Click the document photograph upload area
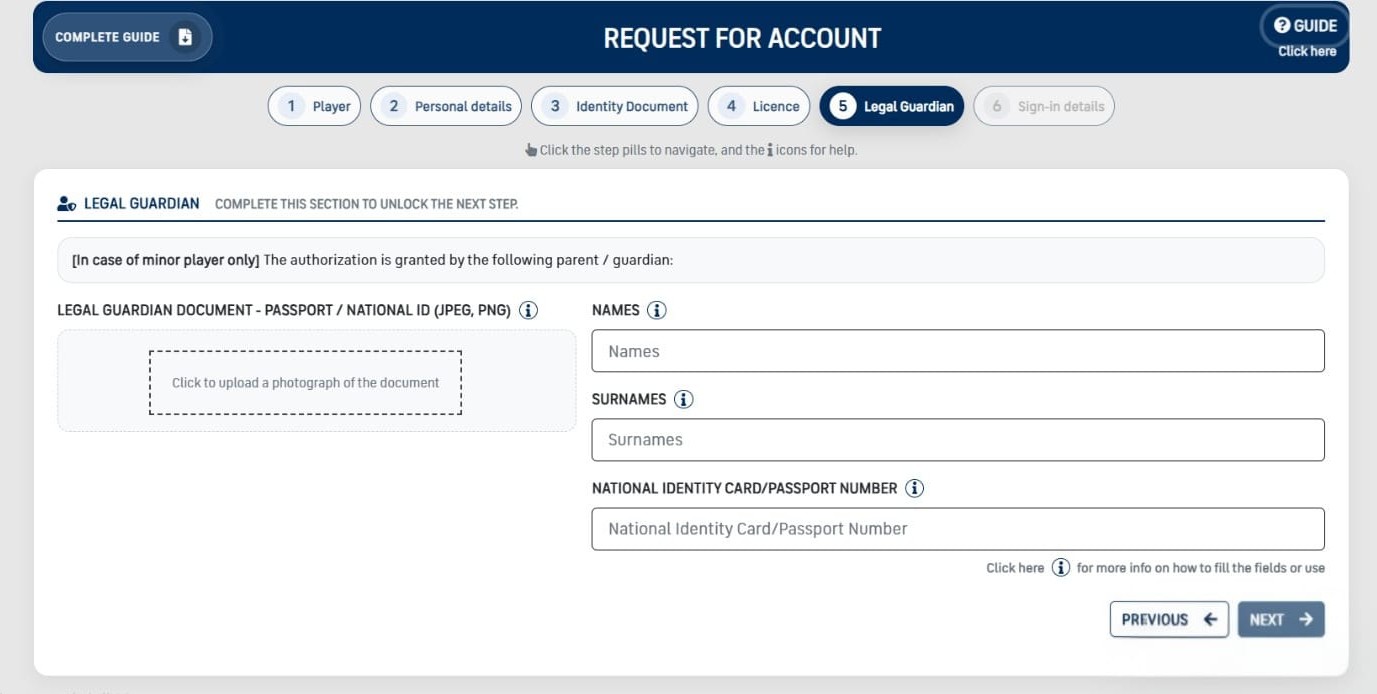 pos(306,382)
